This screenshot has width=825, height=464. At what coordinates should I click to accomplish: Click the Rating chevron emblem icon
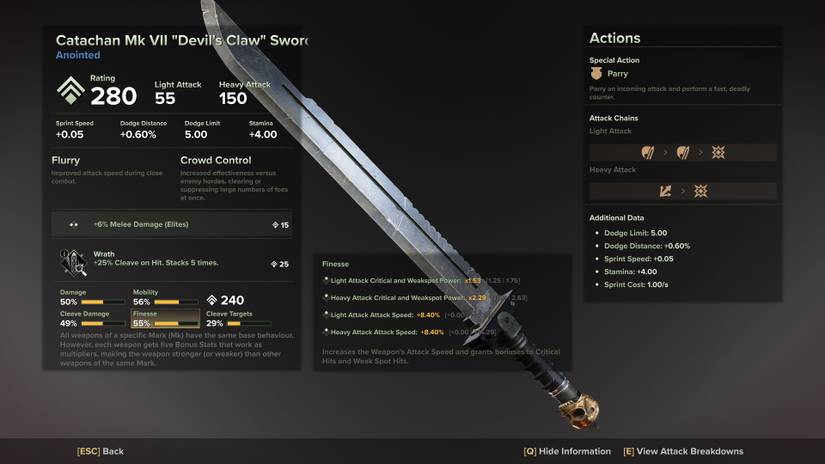(x=71, y=90)
